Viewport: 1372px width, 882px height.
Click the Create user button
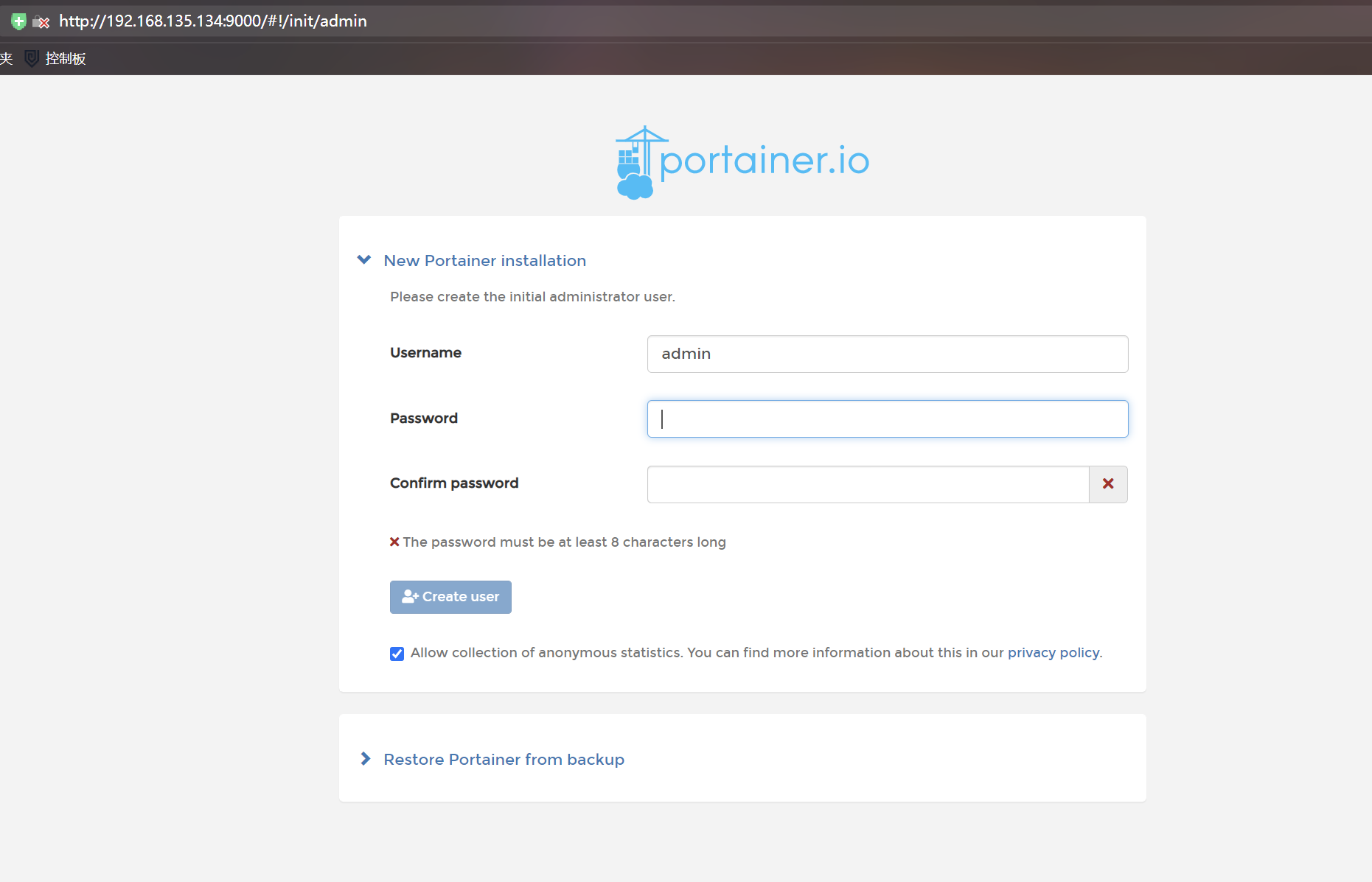pos(450,597)
